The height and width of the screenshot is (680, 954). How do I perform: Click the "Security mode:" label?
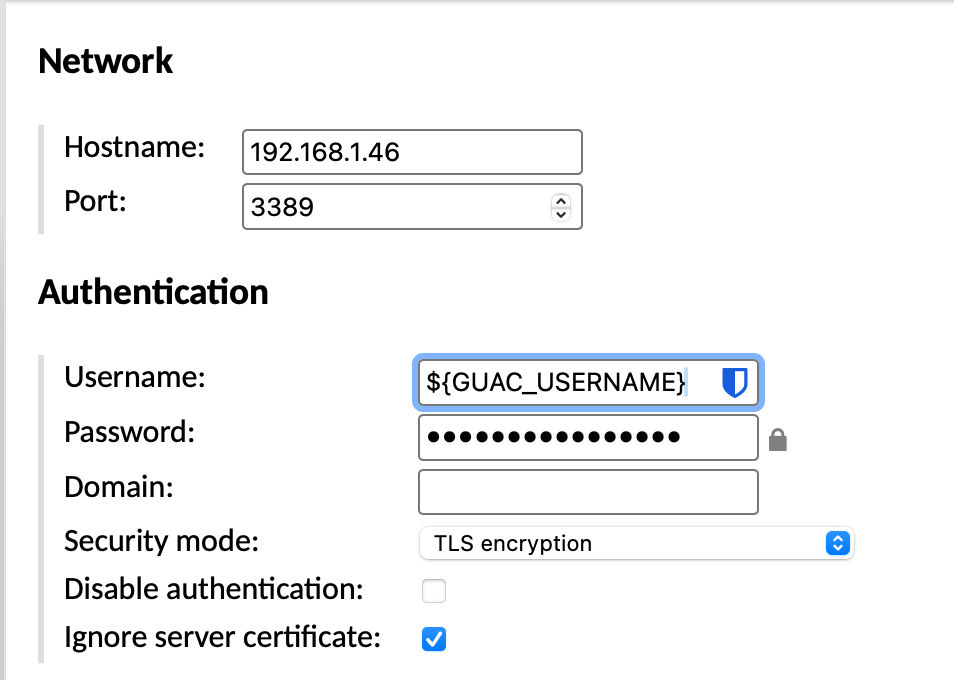coord(161,541)
